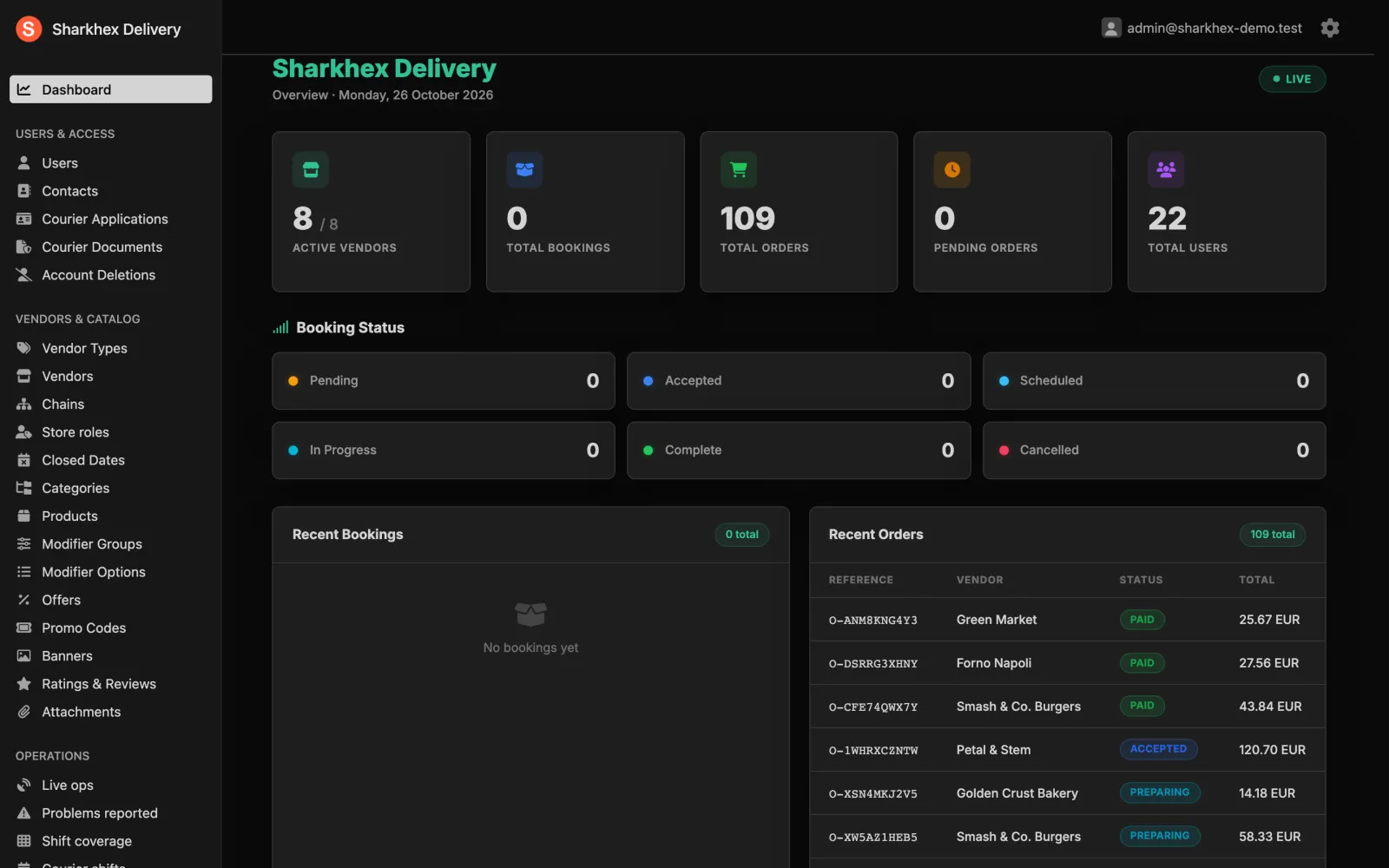
Task: Click the Ratings & Reviews star icon
Action: (24, 684)
